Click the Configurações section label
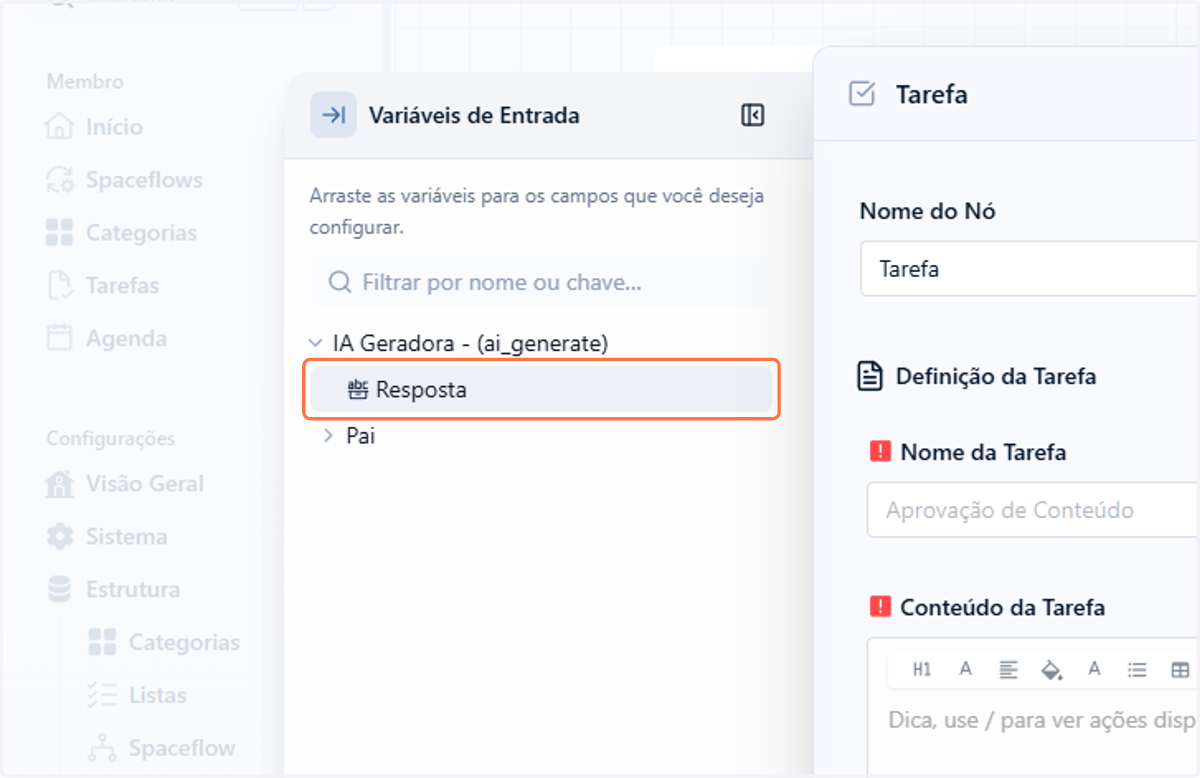Screen dimensions: 1200x778 pos(110,439)
